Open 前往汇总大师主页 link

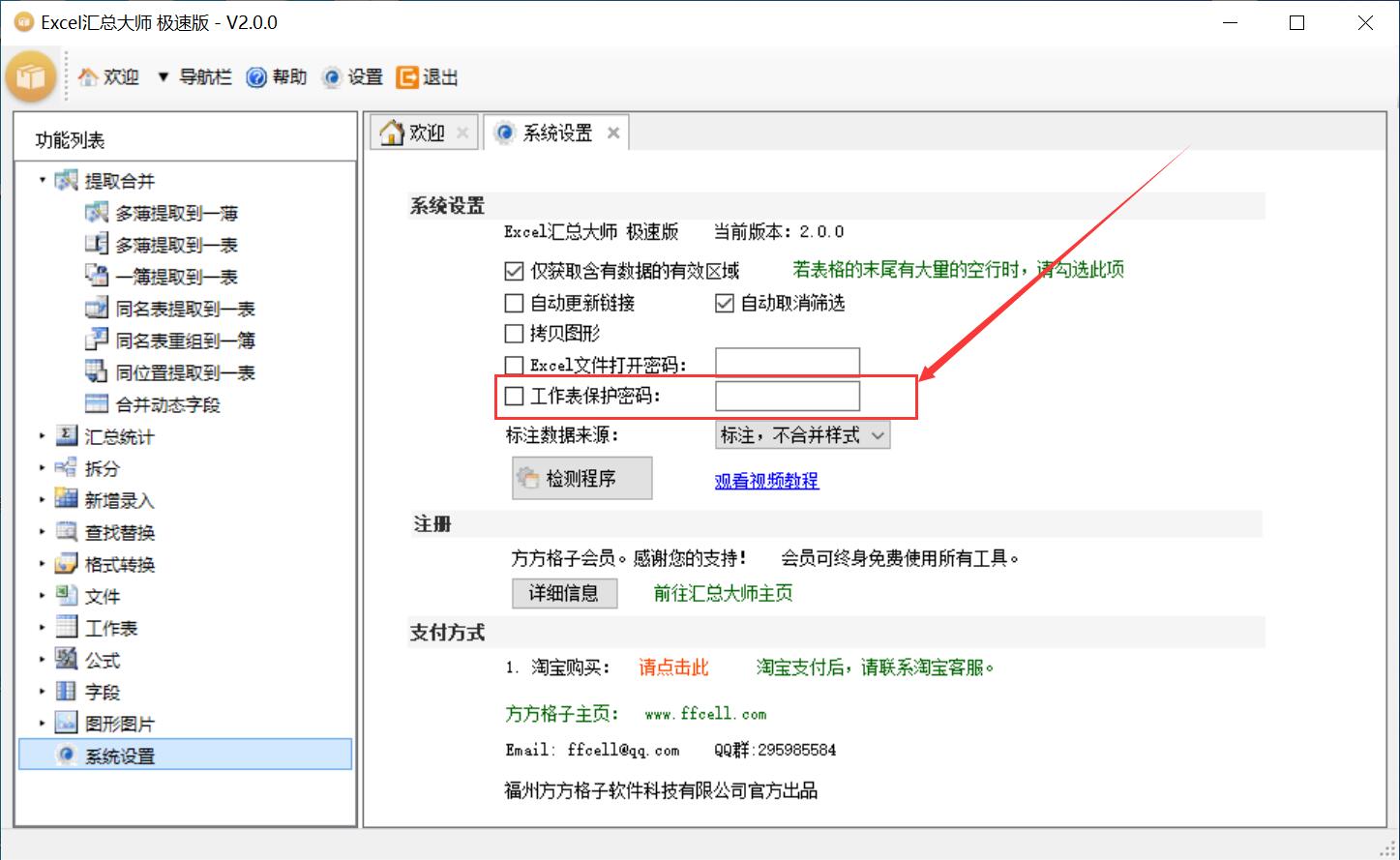click(724, 593)
